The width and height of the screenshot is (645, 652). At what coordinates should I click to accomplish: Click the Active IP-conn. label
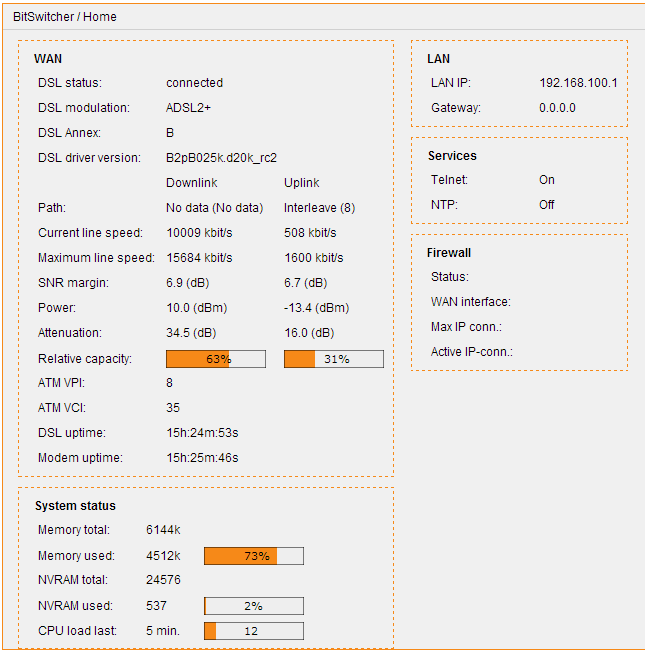(472, 352)
